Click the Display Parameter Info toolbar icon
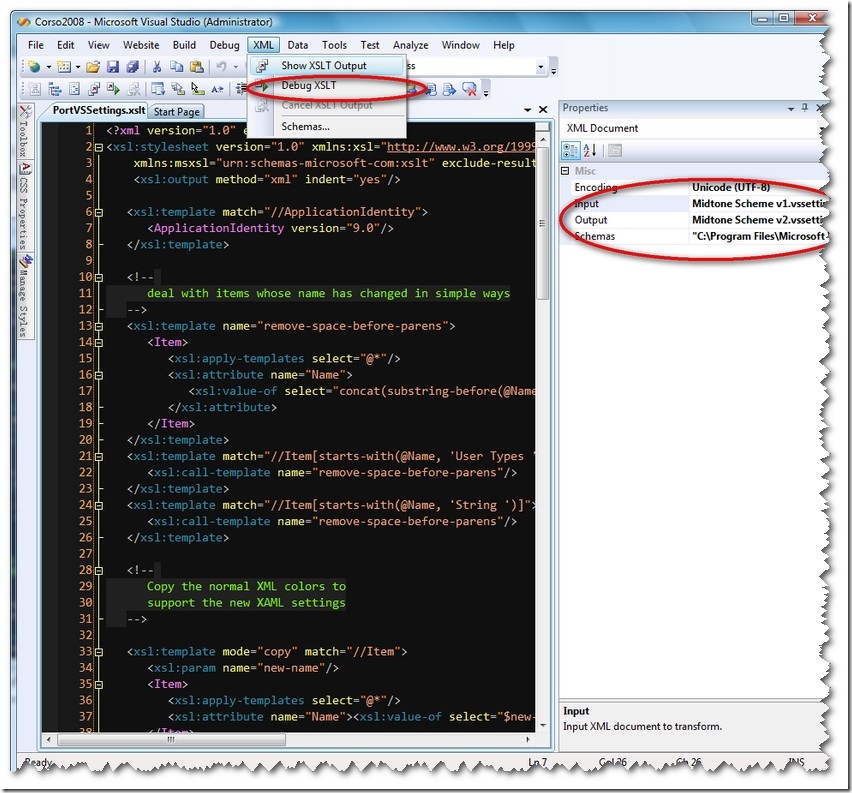This screenshot has width=852, height=793. (178, 89)
